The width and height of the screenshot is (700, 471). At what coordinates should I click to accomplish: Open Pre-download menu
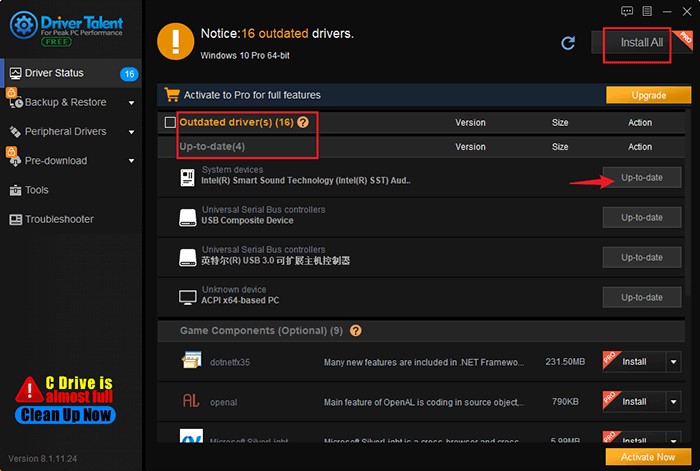click(71, 161)
